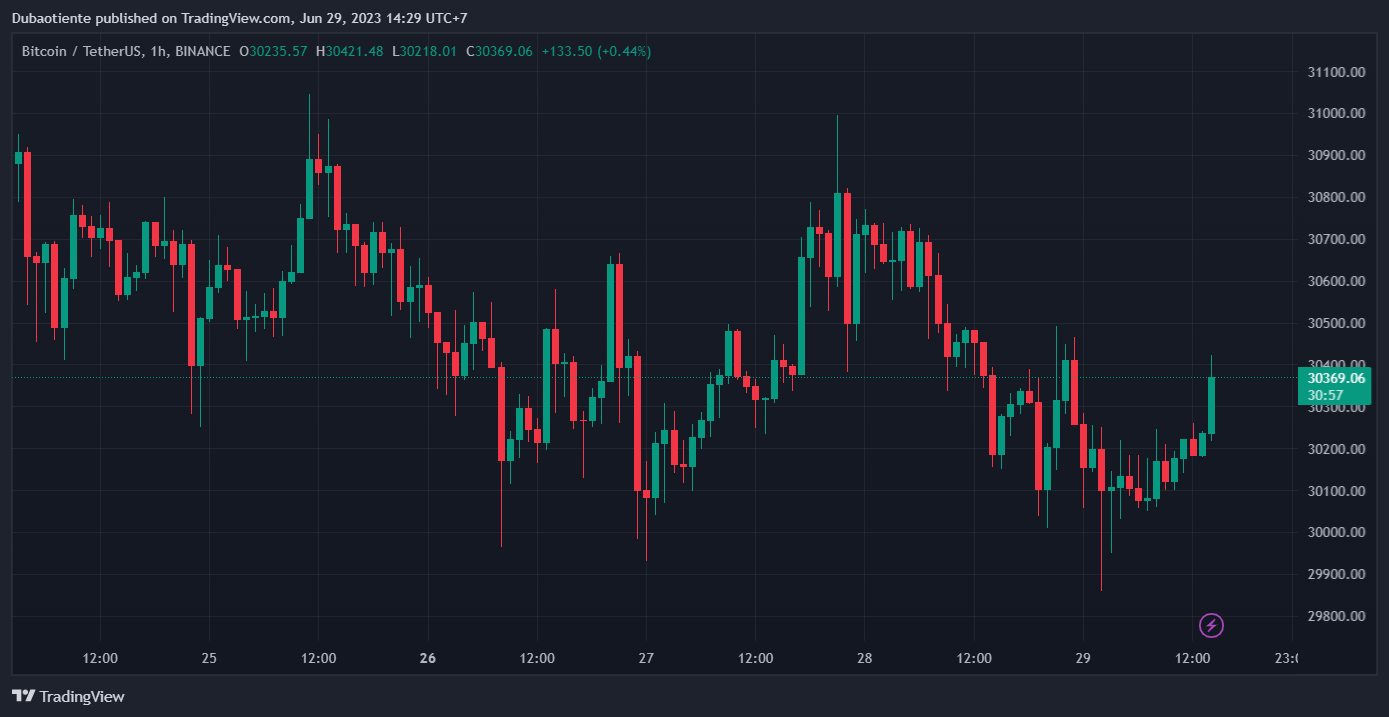1389x717 pixels.
Task: Click the bold date label 26 on time axis
Action: coord(428,658)
